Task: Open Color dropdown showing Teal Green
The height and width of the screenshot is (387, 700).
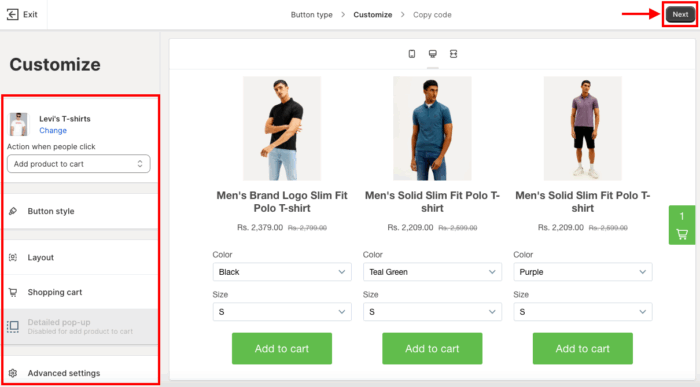Action: click(432, 272)
